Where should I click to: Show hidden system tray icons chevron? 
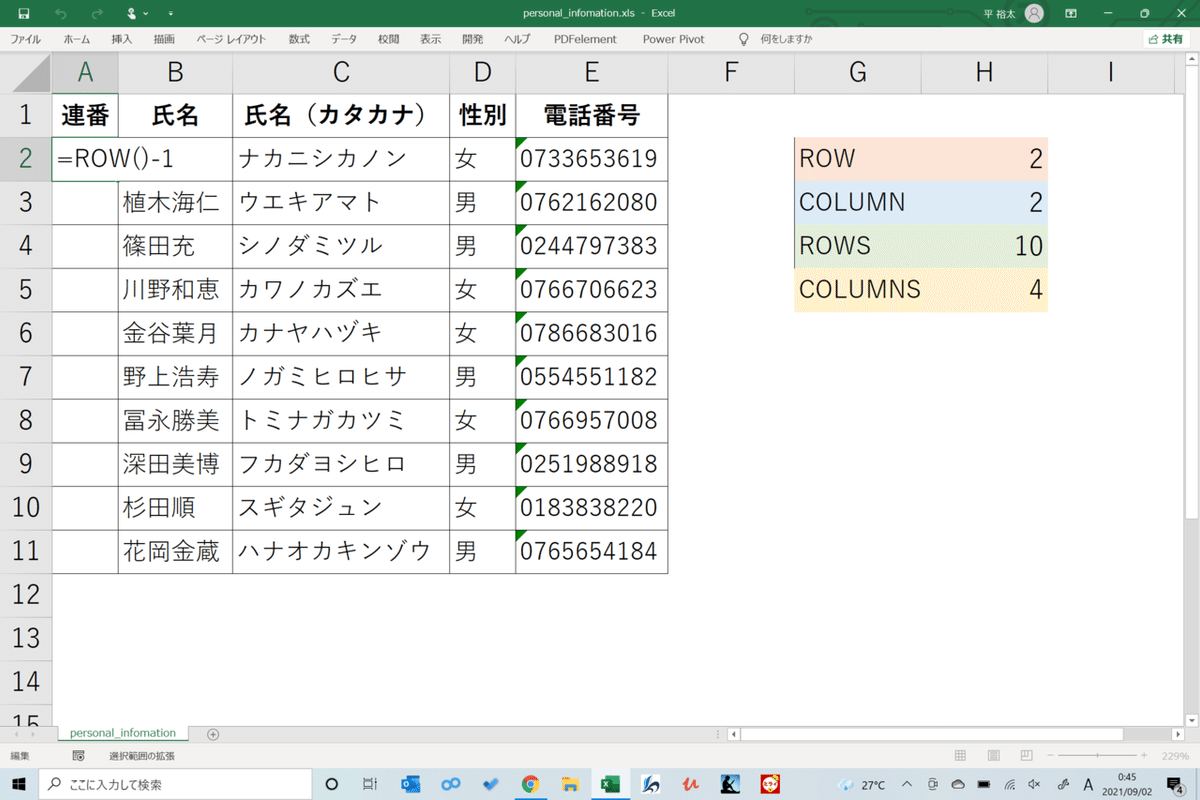click(907, 784)
